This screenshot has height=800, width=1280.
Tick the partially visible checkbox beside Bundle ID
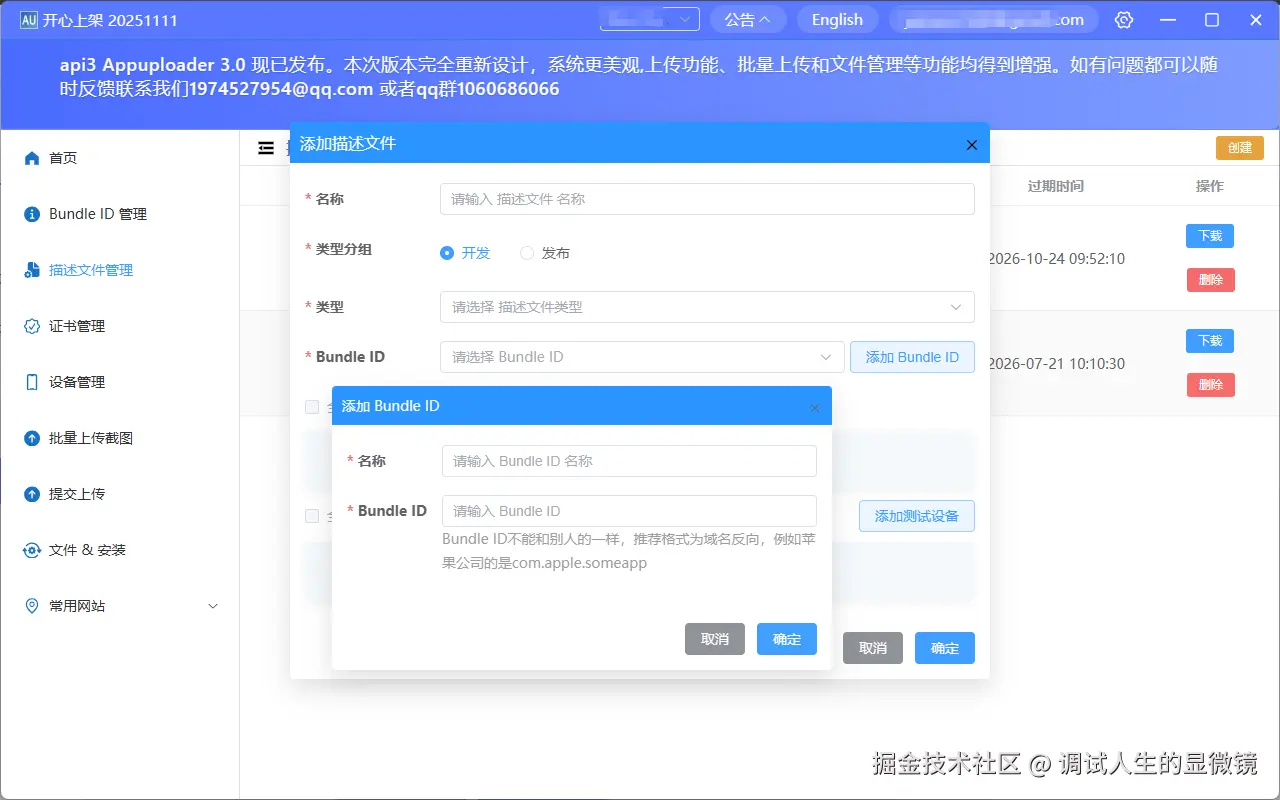click(314, 407)
